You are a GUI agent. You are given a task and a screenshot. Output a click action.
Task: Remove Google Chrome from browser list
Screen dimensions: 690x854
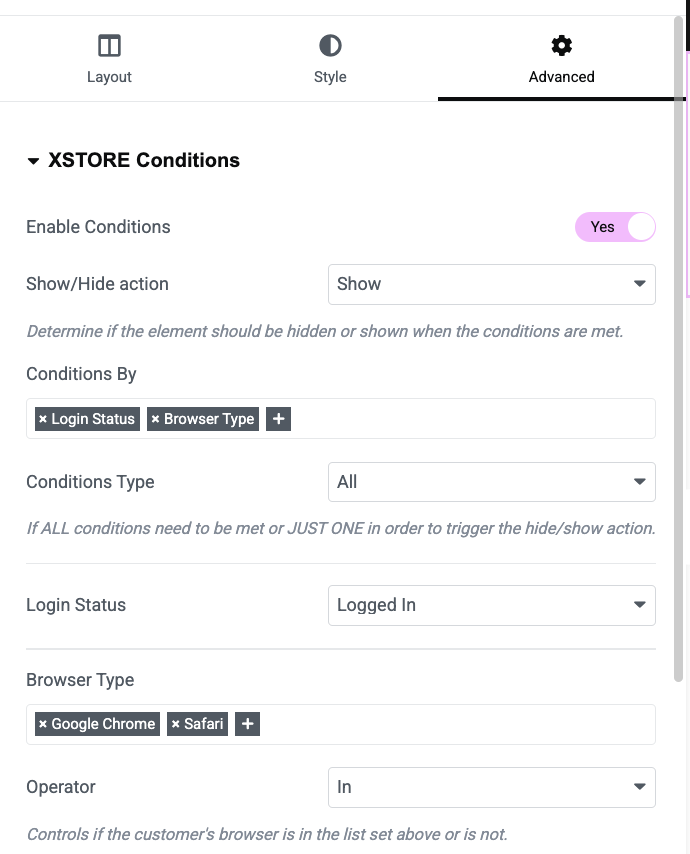[x=43, y=724]
